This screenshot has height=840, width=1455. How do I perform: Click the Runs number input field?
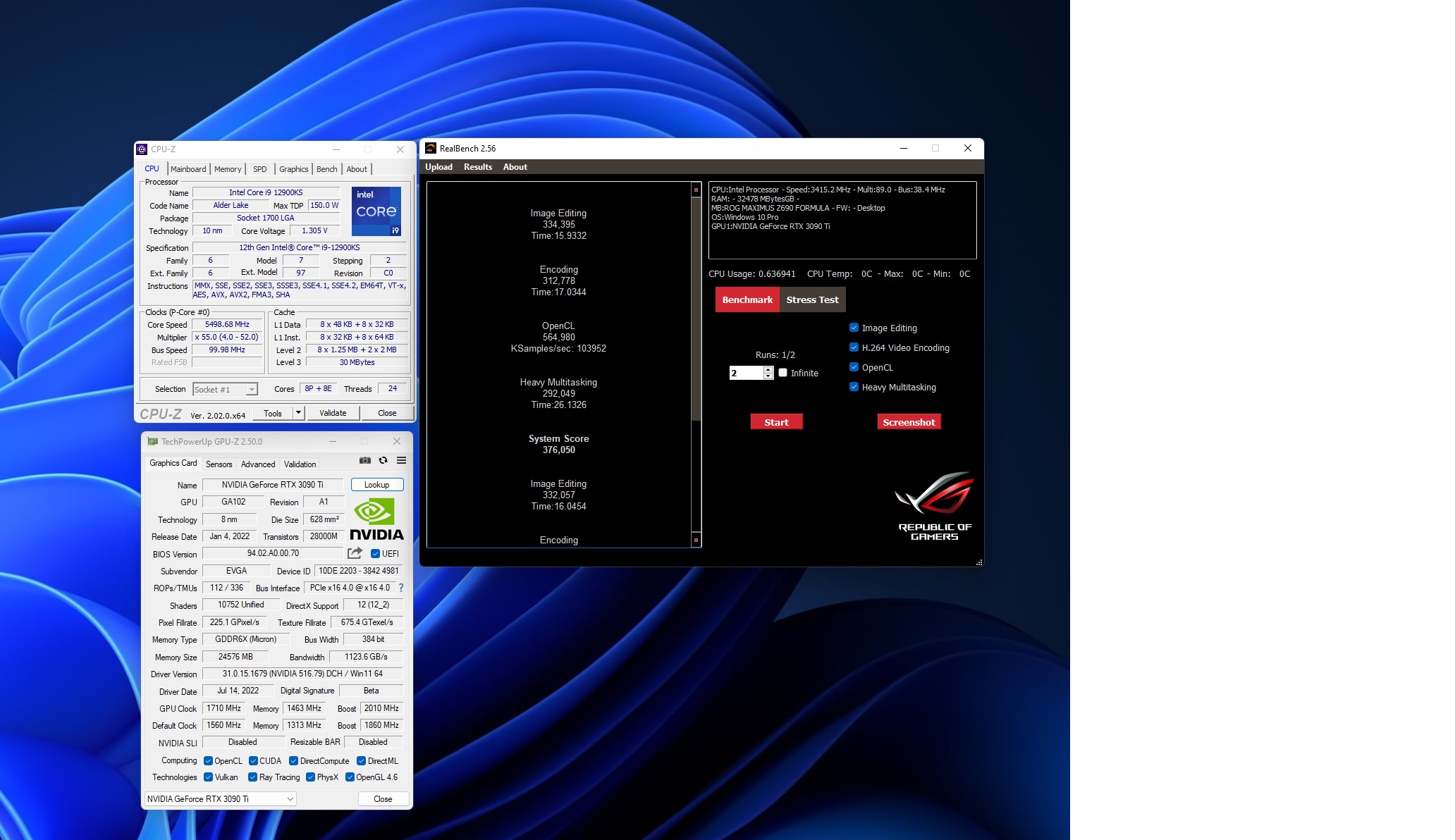pos(747,373)
